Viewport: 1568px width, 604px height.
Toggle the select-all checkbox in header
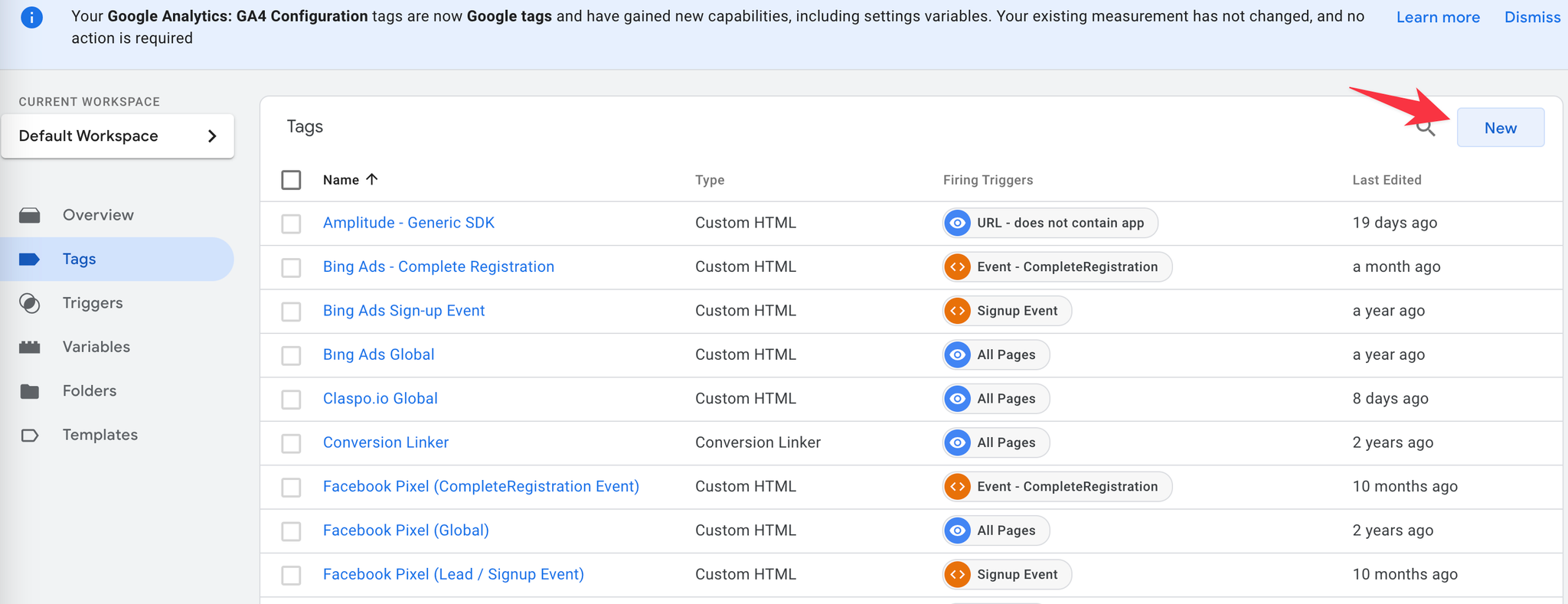coord(291,180)
